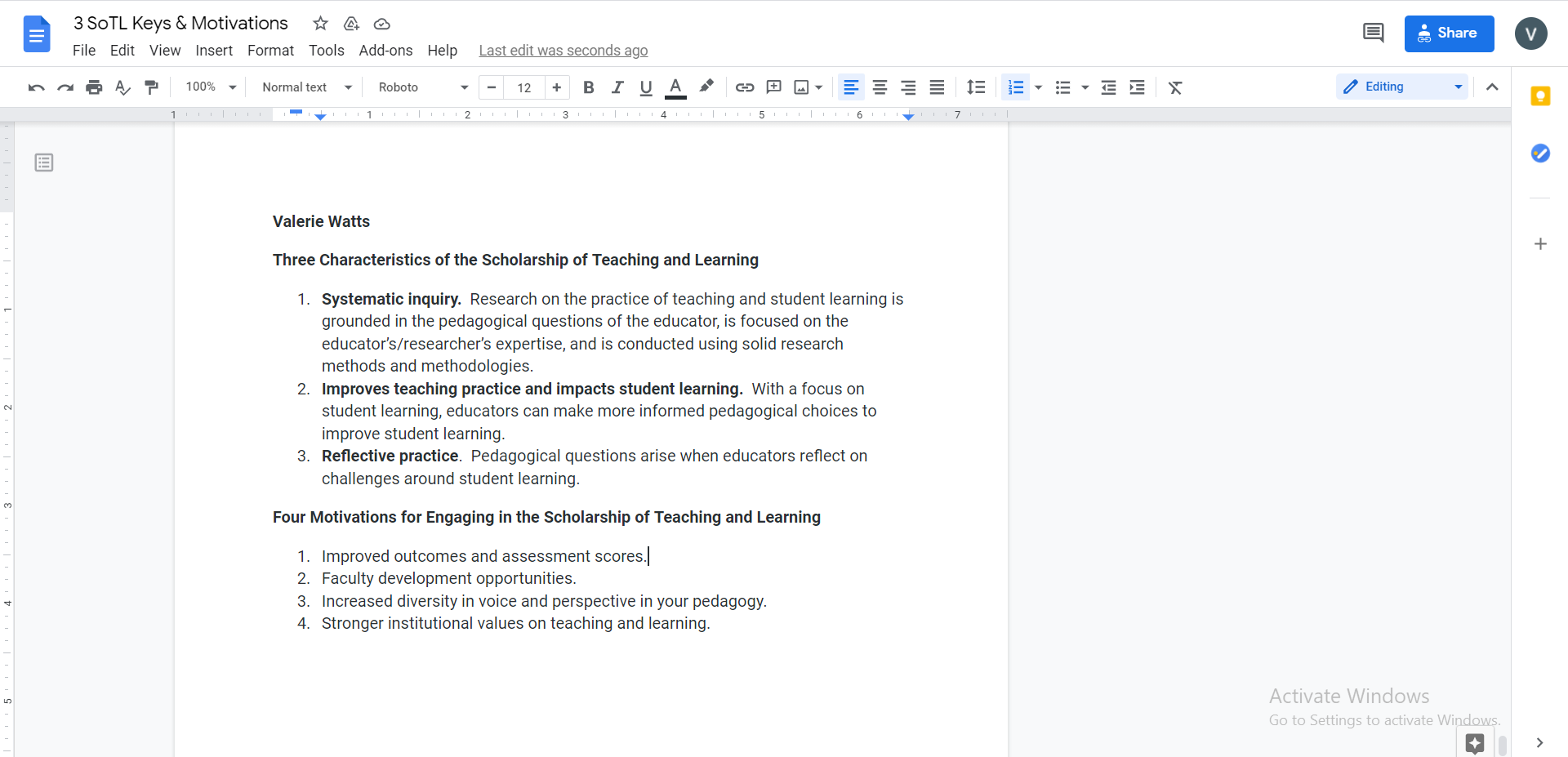The height and width of the screenshot is (757, 1568).
Task: Open line spacing options icon
Action: click(x=976, y=87)
